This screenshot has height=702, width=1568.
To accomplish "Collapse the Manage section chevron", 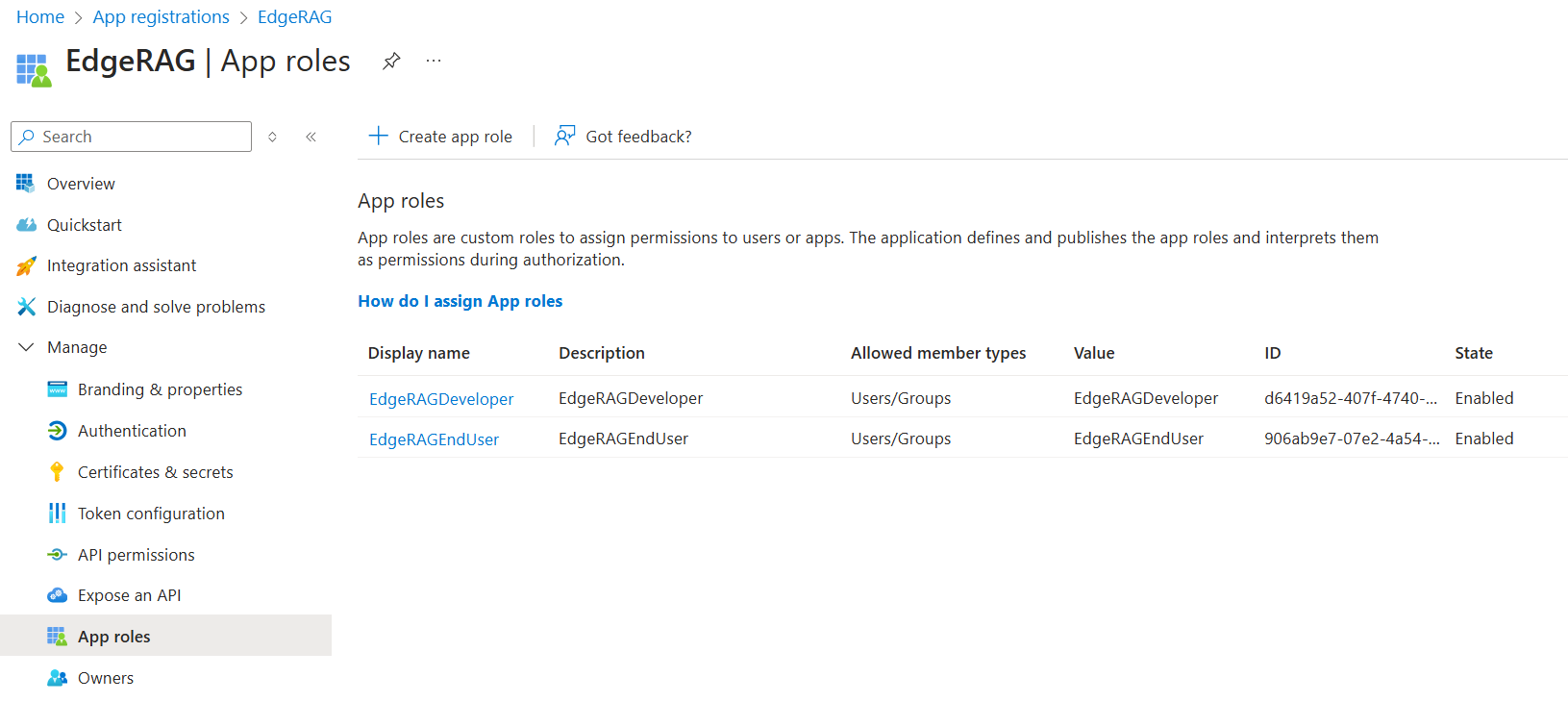I will 26,347.
